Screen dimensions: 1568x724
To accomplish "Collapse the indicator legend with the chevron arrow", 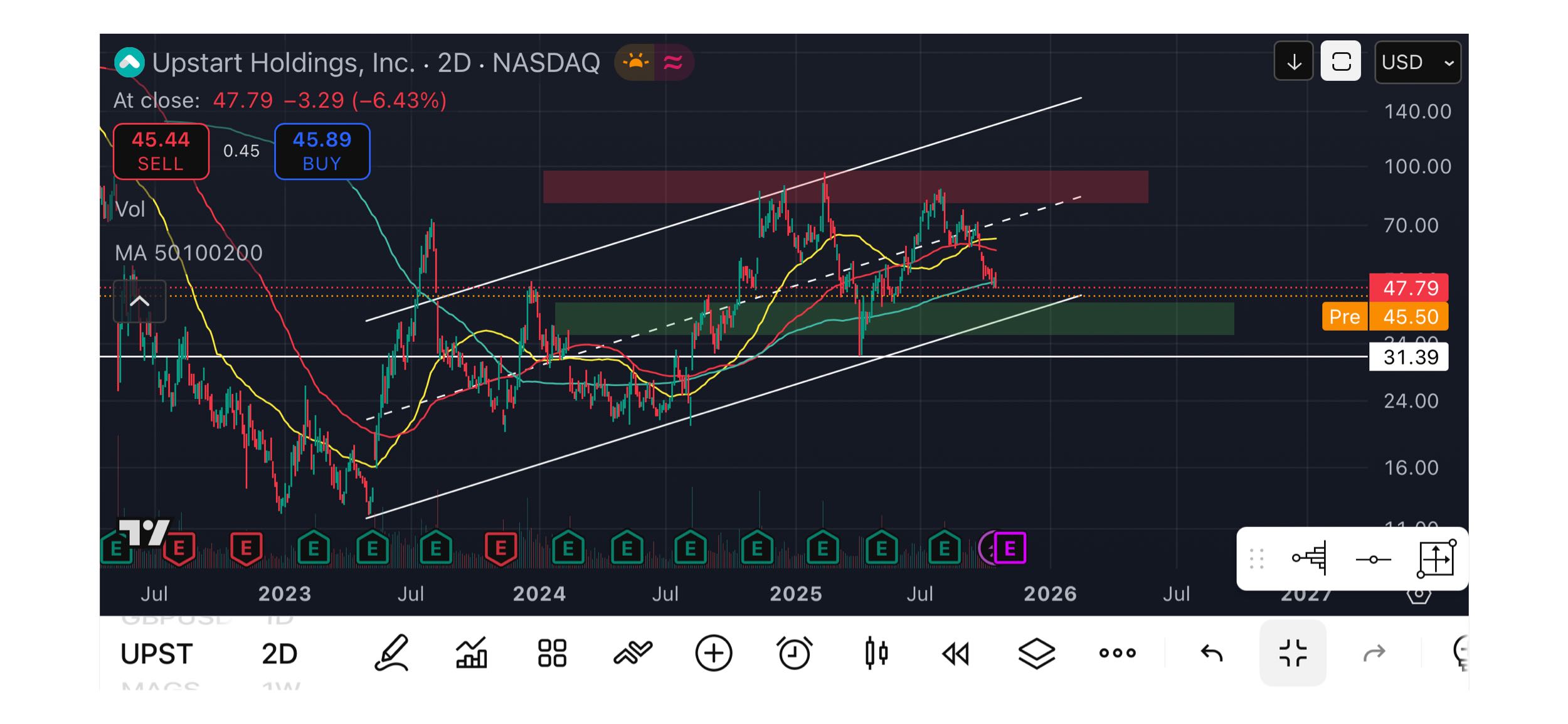I will [139, 302].
